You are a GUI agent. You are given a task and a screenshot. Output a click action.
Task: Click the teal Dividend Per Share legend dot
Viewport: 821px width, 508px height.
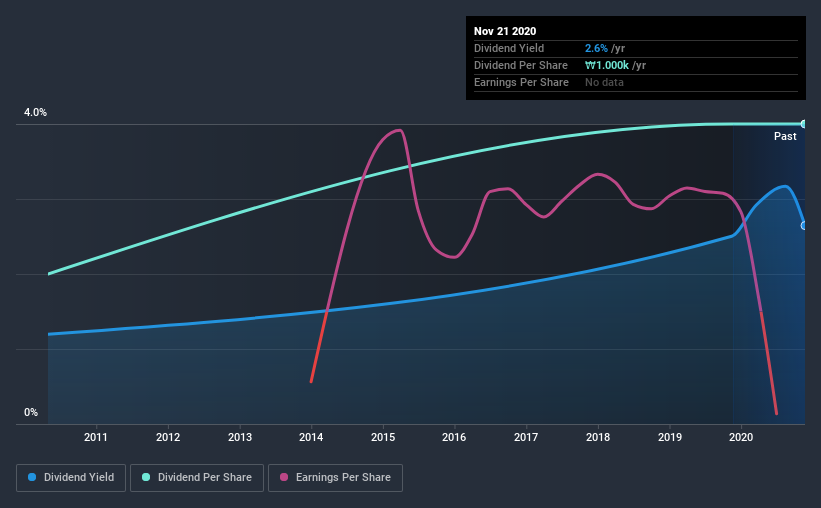146,477
